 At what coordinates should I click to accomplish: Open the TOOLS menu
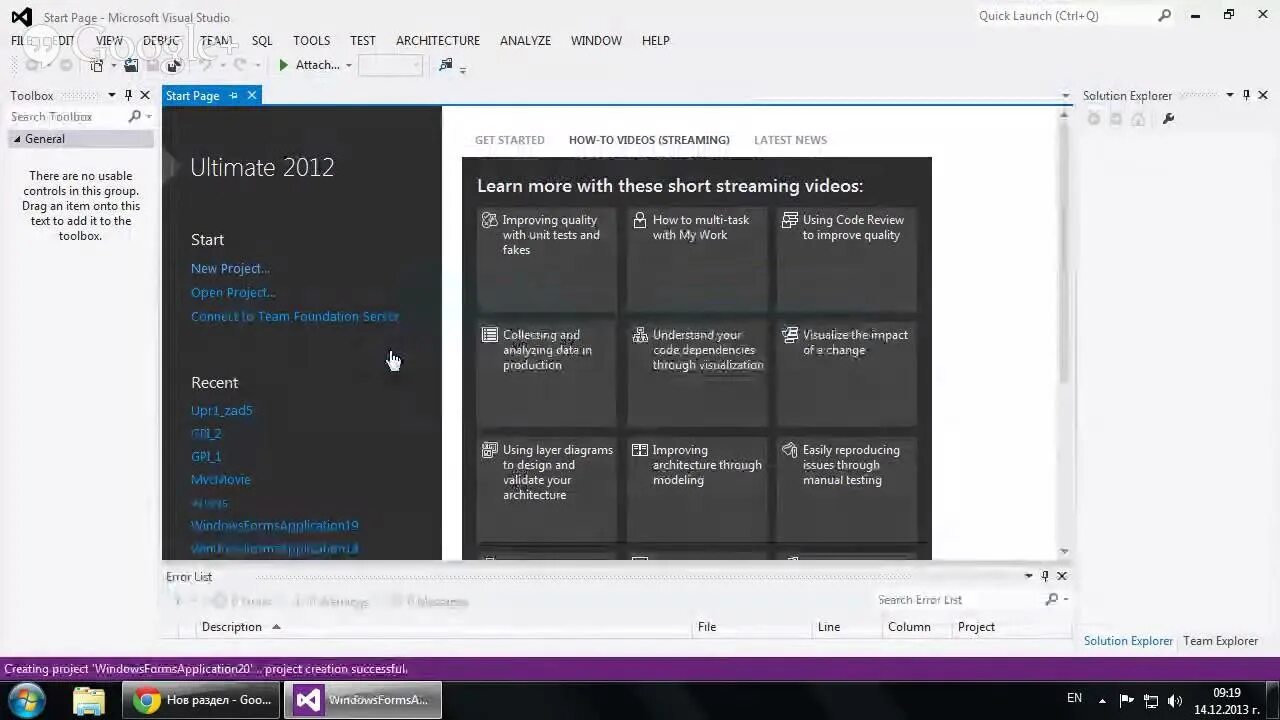tap(311, 41)
